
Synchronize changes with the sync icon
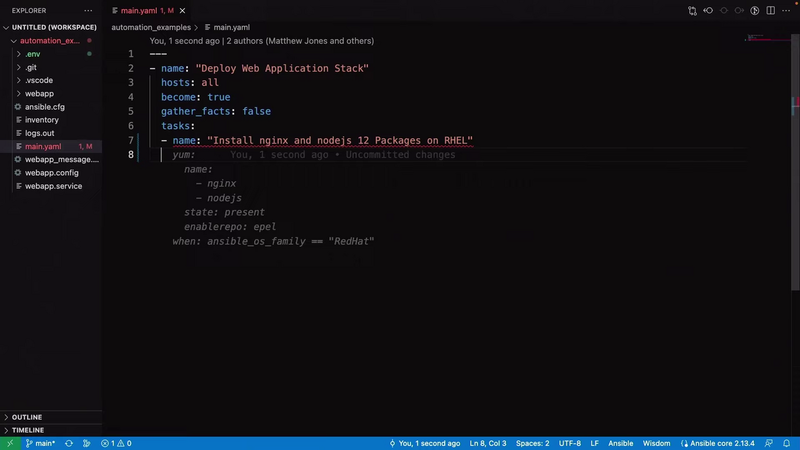[x=69, y=443]
